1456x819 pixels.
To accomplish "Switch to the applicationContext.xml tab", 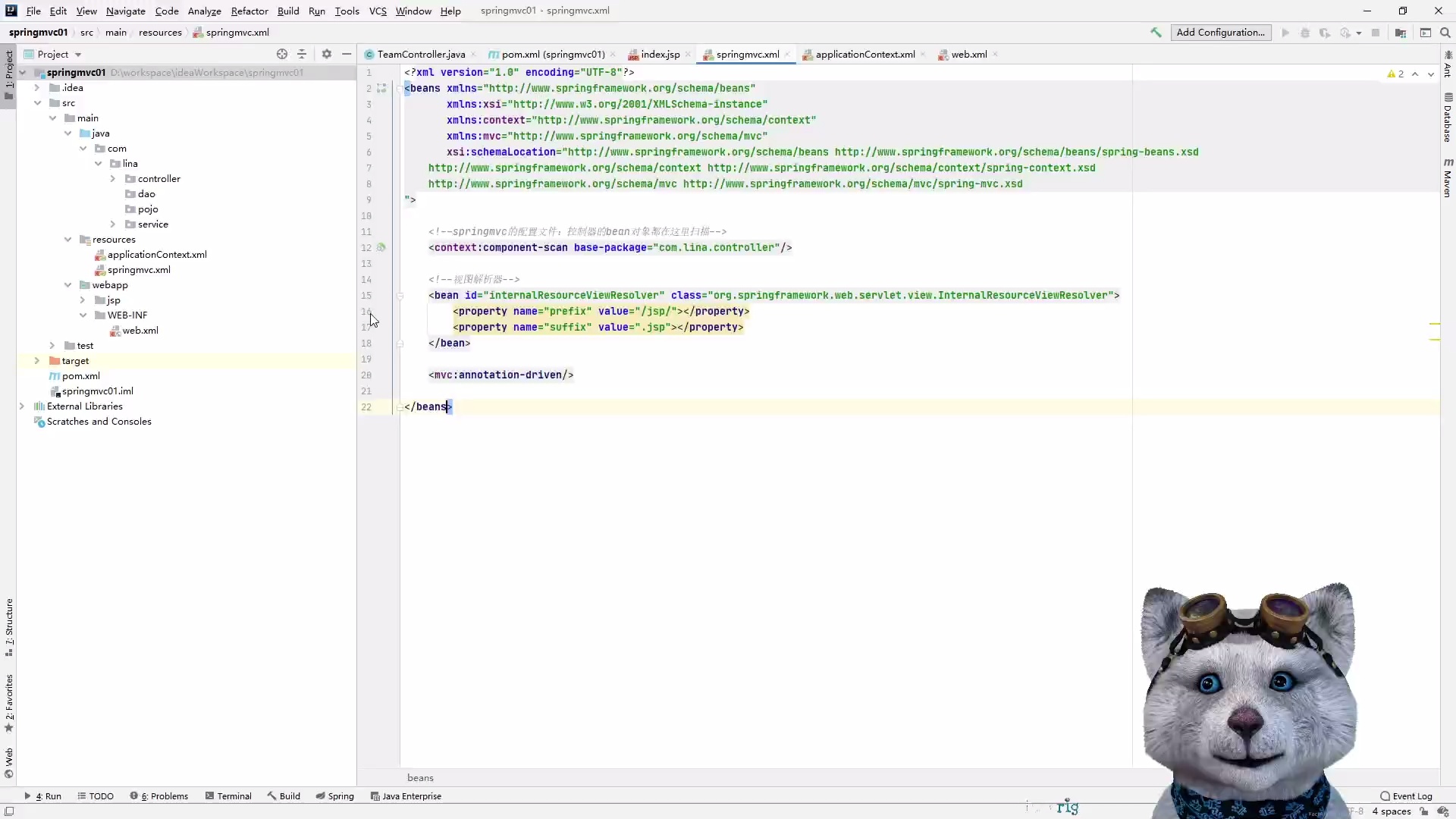I will point(864,55).
